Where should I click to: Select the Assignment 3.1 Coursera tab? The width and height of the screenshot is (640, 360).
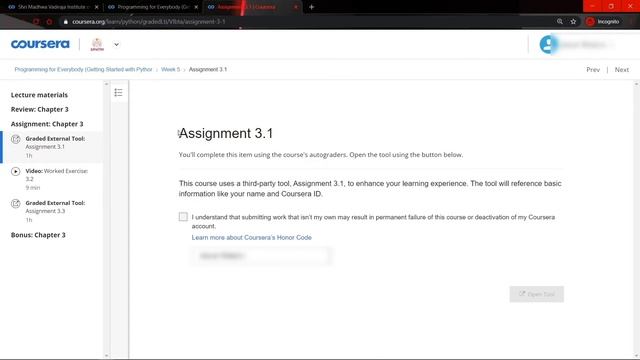252,7
